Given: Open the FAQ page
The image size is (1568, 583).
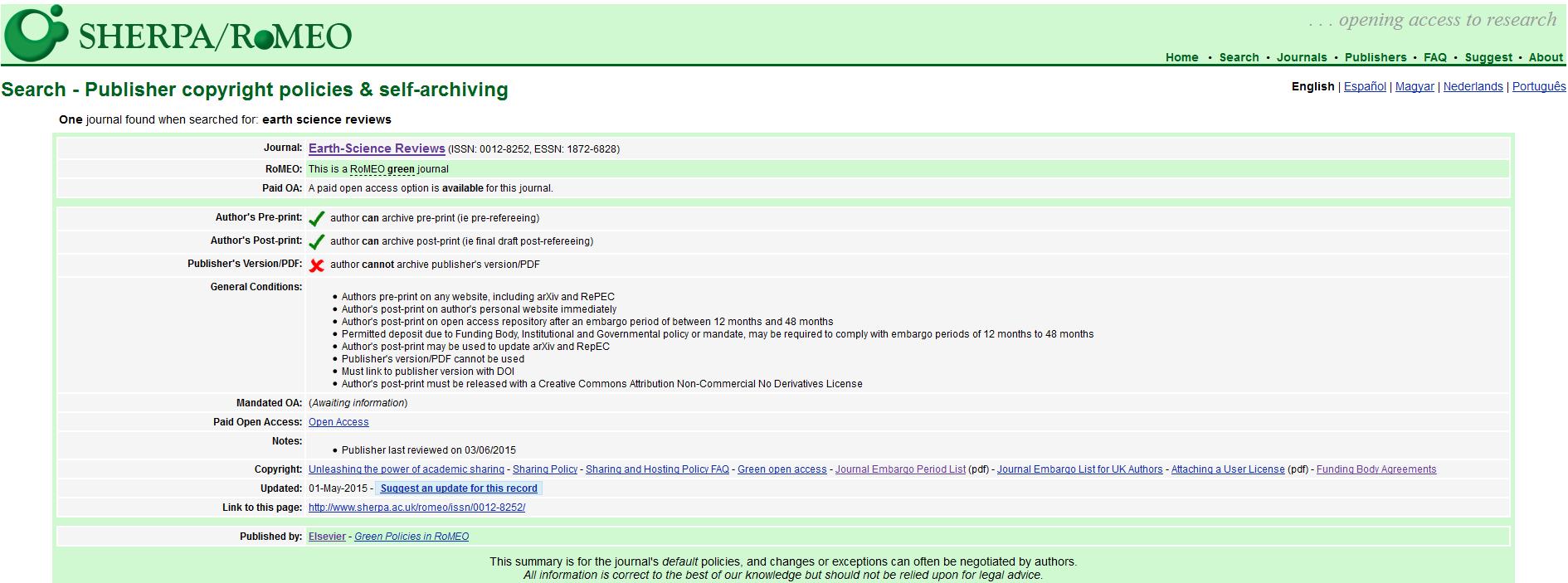Looking at the screenshot, I should pyautogui.click(x=1434, y=57).
